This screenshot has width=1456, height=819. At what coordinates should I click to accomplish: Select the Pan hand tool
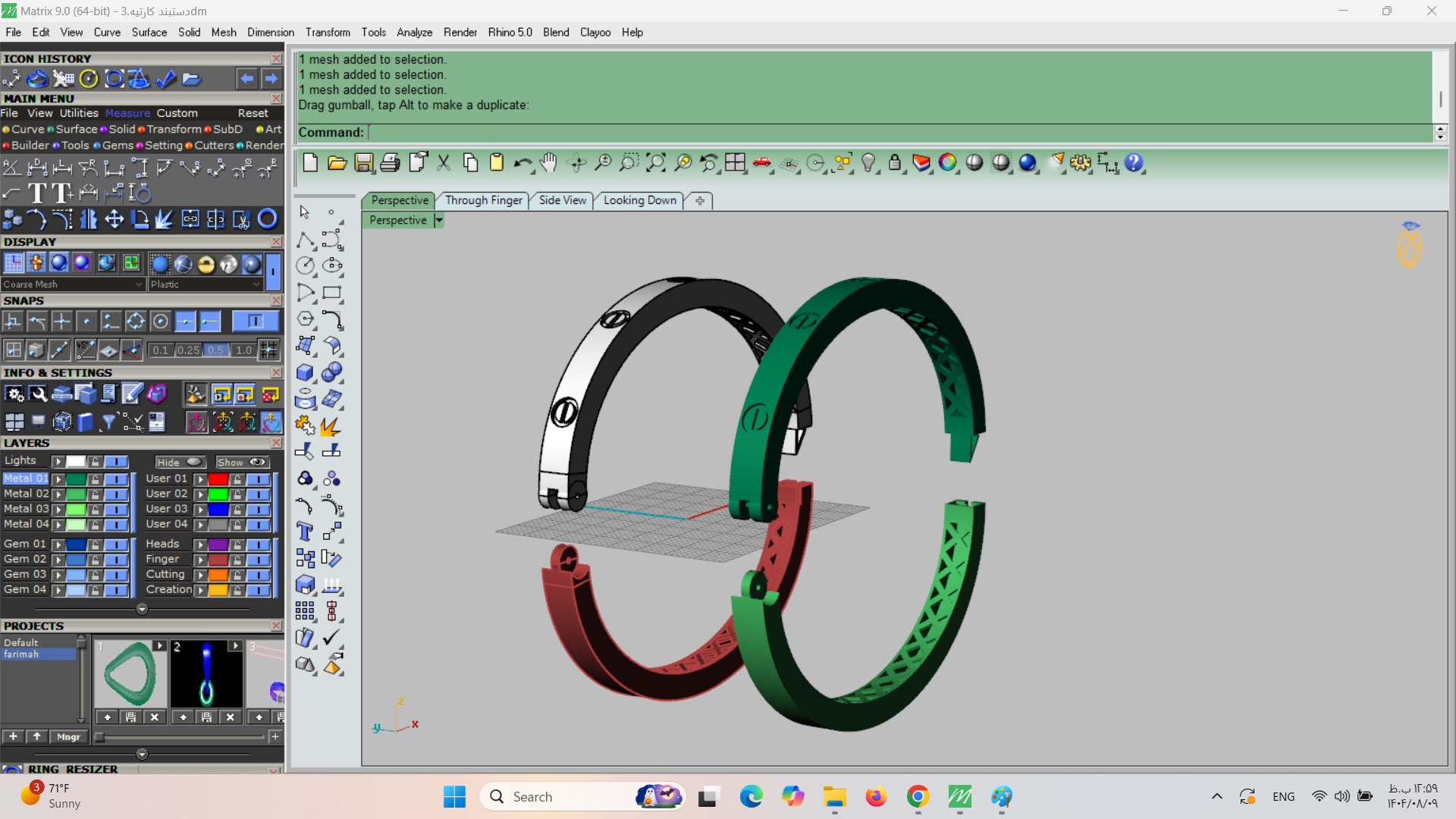pos(548,162)
